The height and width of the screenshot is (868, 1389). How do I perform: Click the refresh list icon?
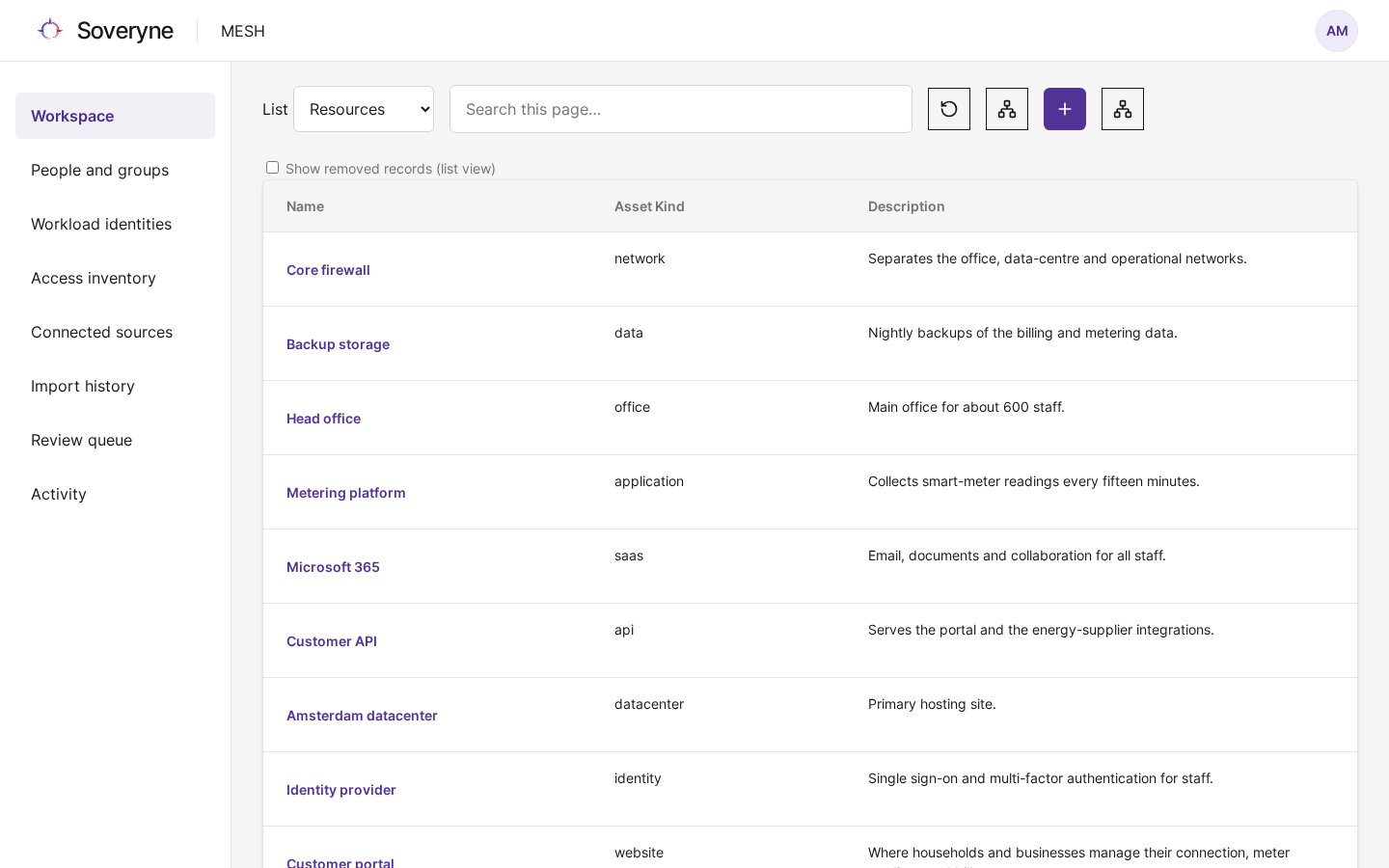949,109
